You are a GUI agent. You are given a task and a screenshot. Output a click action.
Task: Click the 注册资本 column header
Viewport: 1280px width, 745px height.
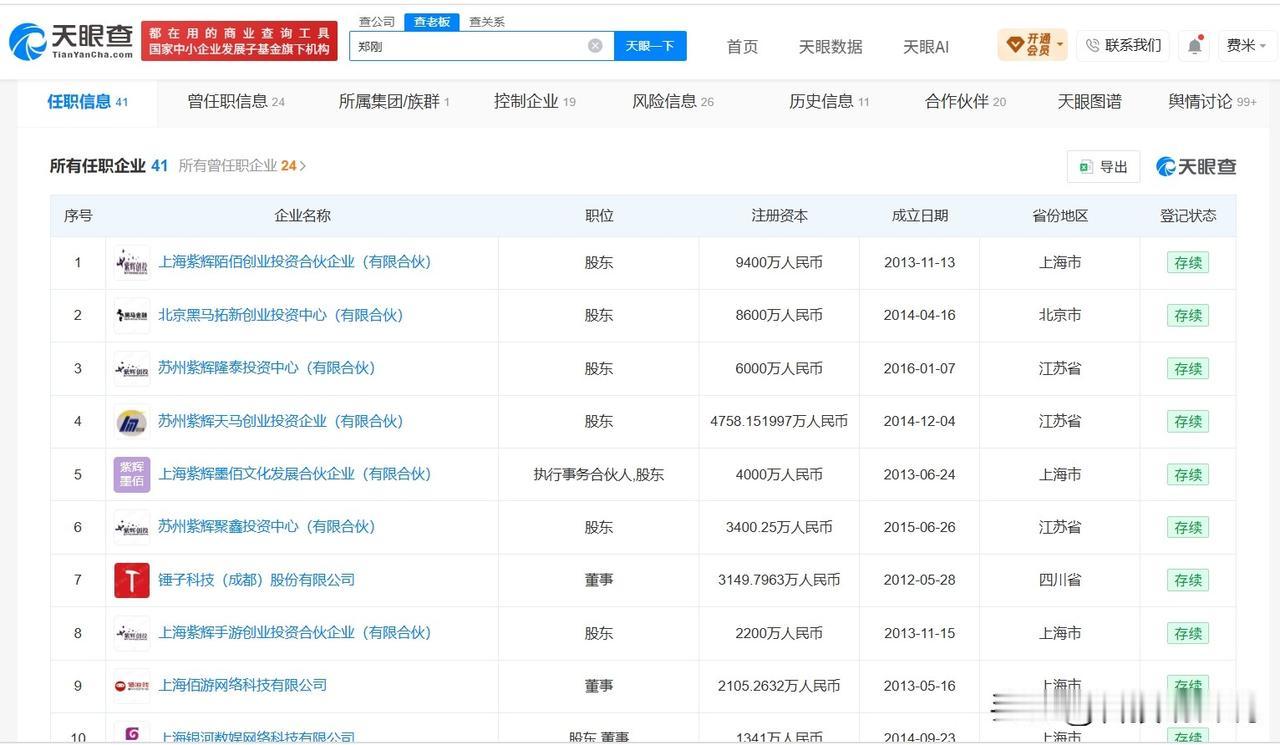pos(779,216)
